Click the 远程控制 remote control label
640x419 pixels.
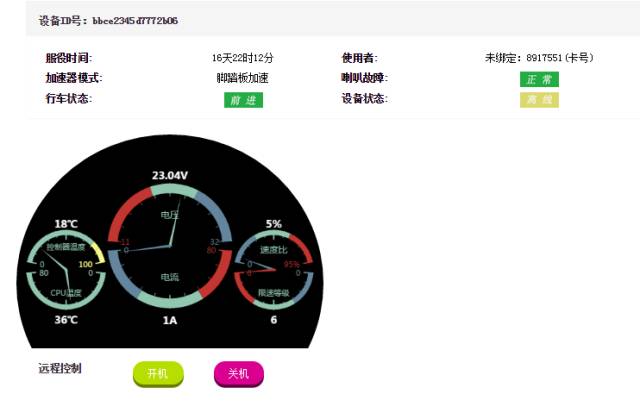[x=60, y=368]
